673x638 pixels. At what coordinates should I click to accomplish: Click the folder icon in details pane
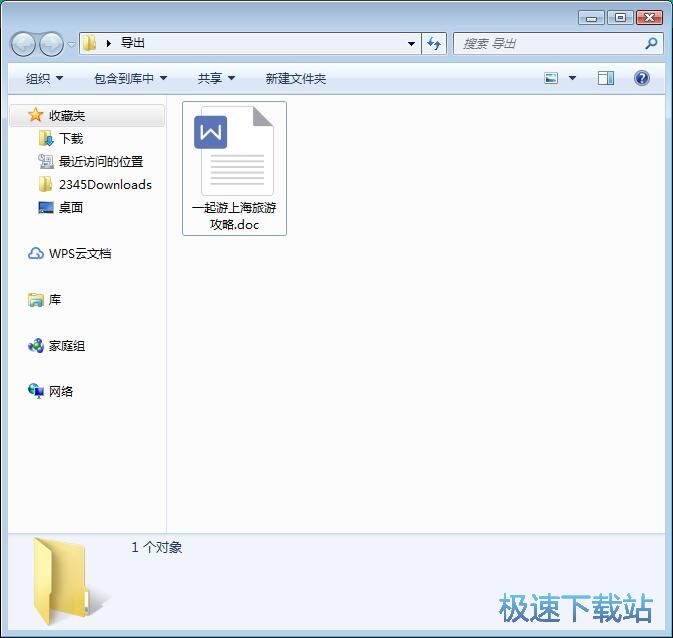(69, 580)
